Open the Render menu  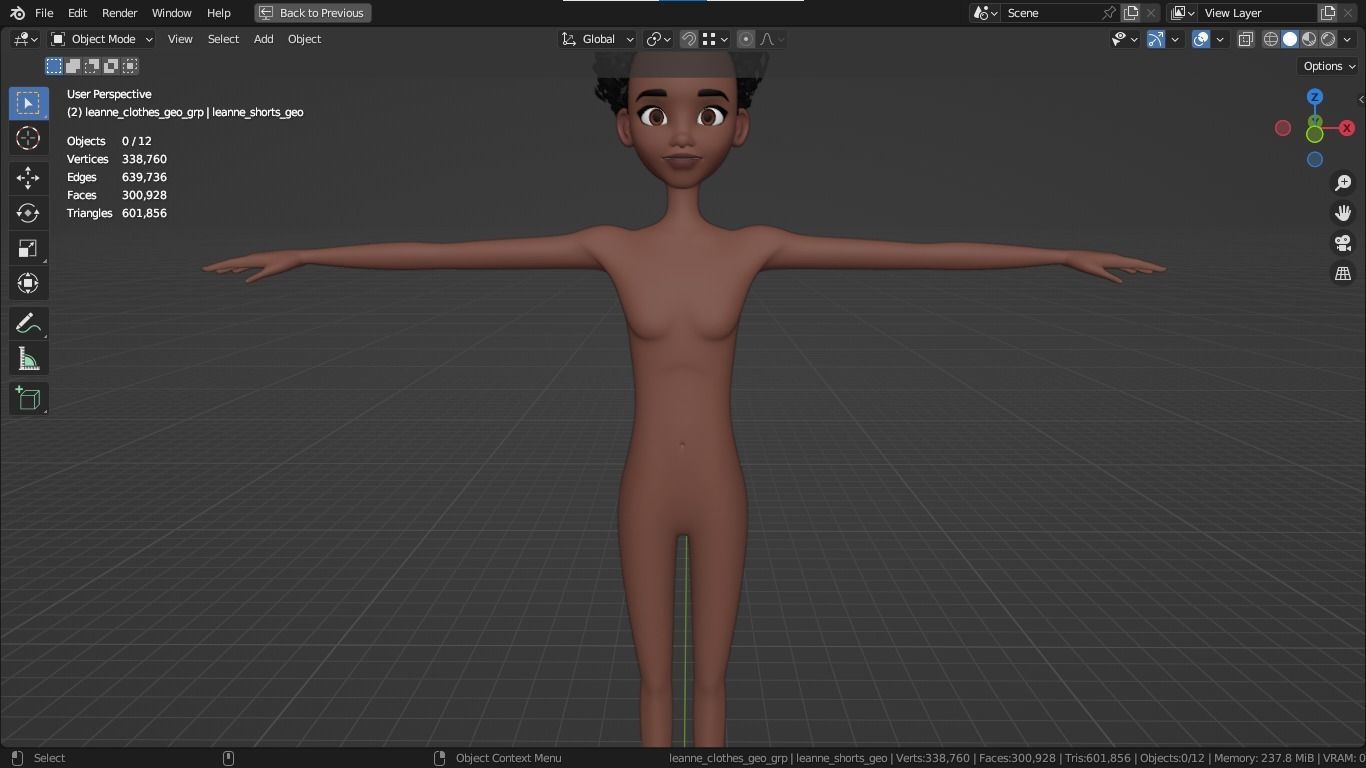pyautogui.click(x=119, y=13)
